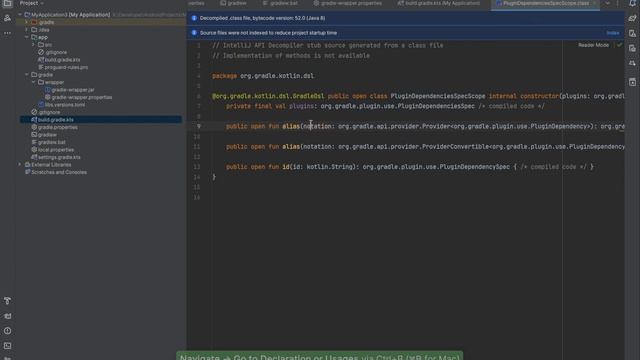
Task: Open build.gradle.kts inside app folder
Action: (59, 60)
